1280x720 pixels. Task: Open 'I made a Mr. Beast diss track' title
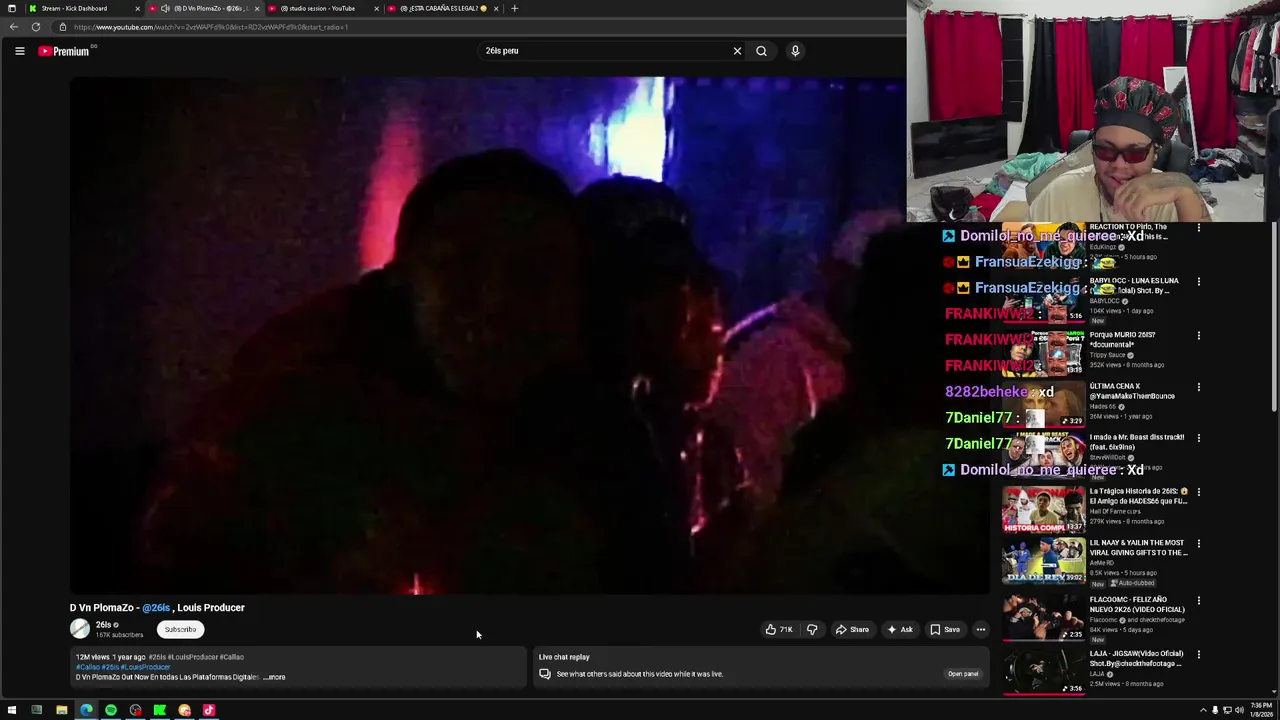click(1137, 442)
